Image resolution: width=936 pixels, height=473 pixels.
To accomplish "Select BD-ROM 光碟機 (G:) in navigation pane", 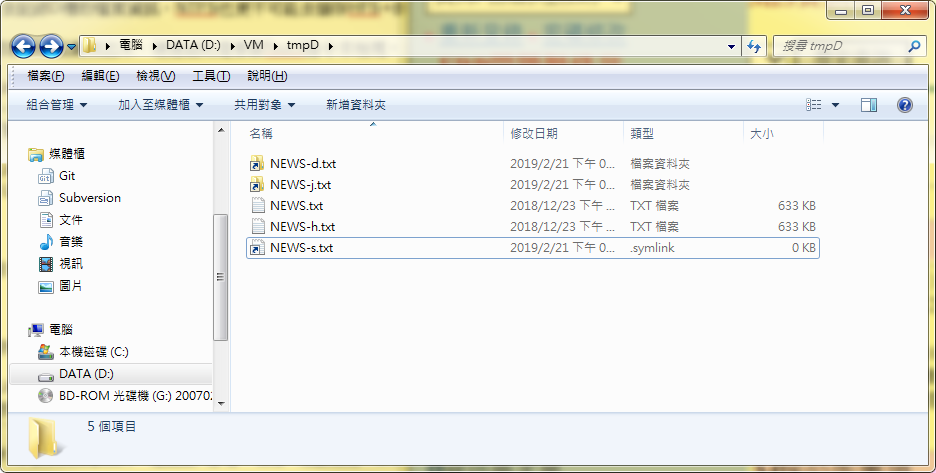I will (136, 396).
